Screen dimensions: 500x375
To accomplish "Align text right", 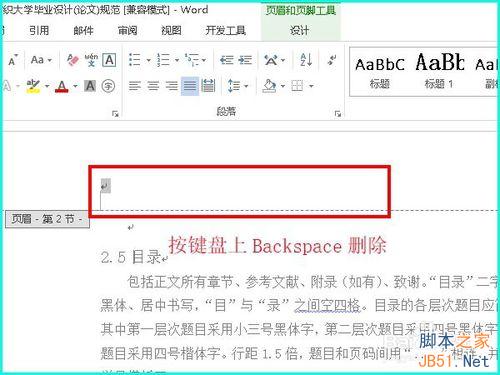I will click(172, 86).
